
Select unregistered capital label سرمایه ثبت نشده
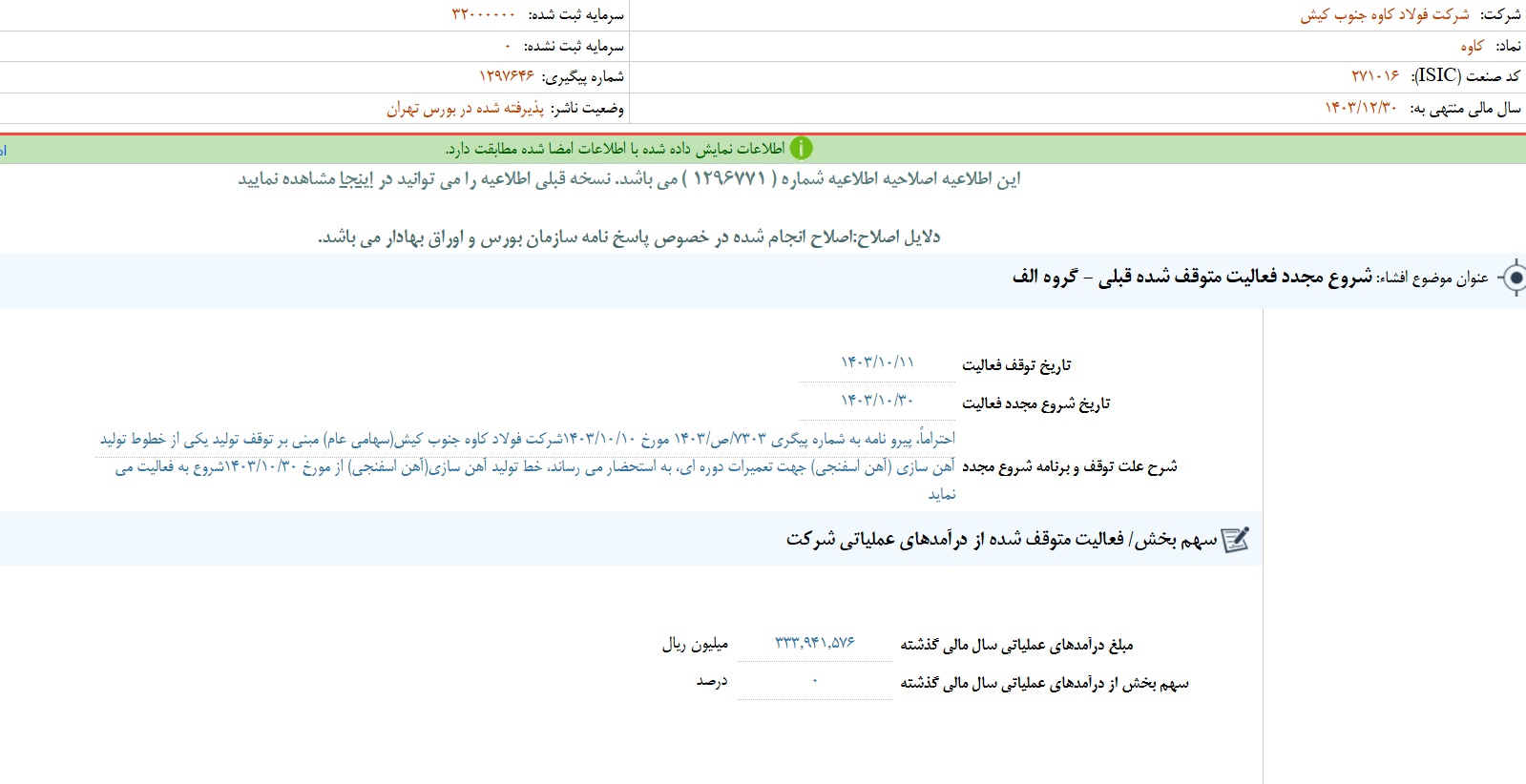[x=574, y=46]
